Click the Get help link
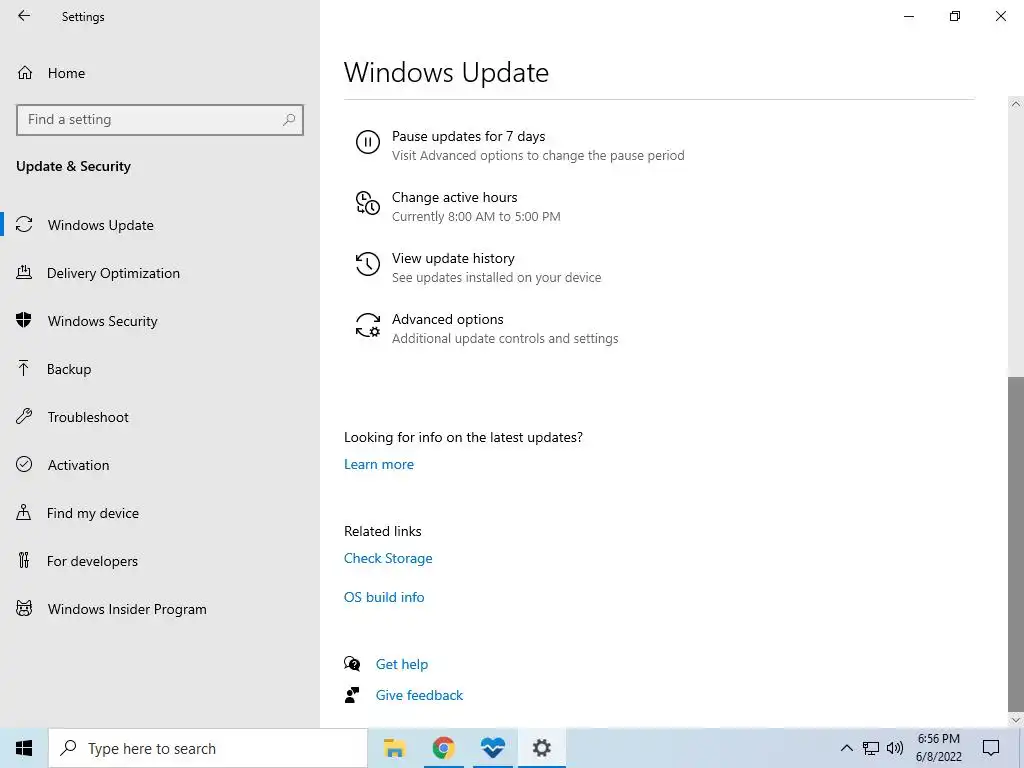This screenshot has height=768, width=1024. pos(402,664)
